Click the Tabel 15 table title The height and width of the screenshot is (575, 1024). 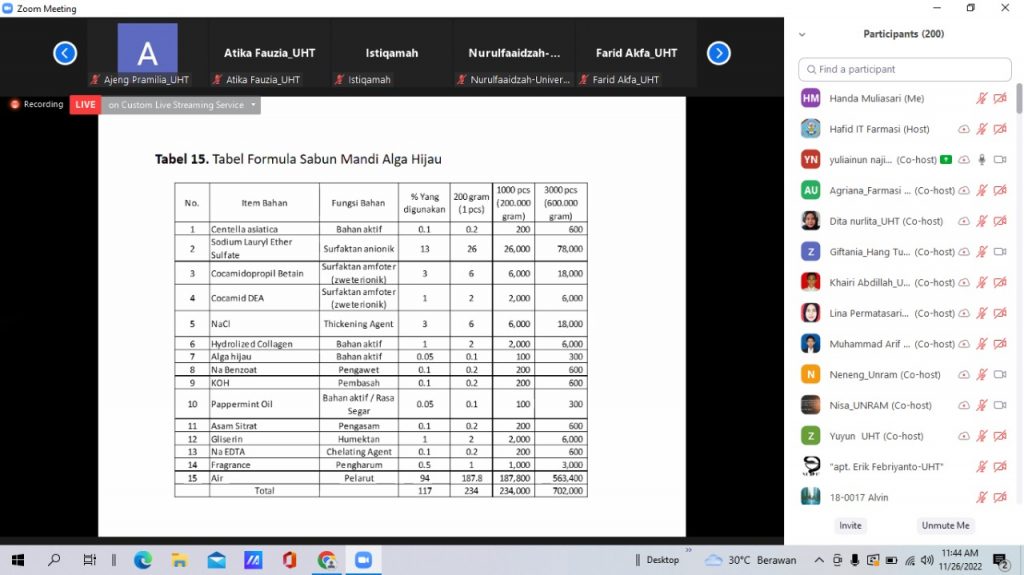298,159
